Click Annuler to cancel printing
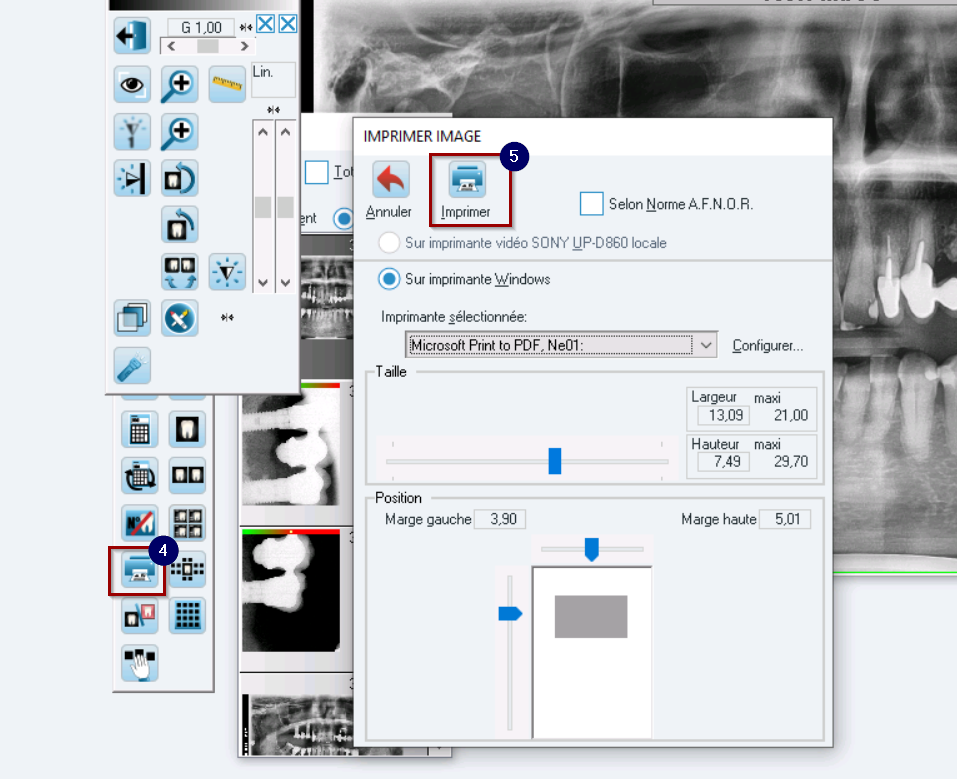 coord(389,190)
